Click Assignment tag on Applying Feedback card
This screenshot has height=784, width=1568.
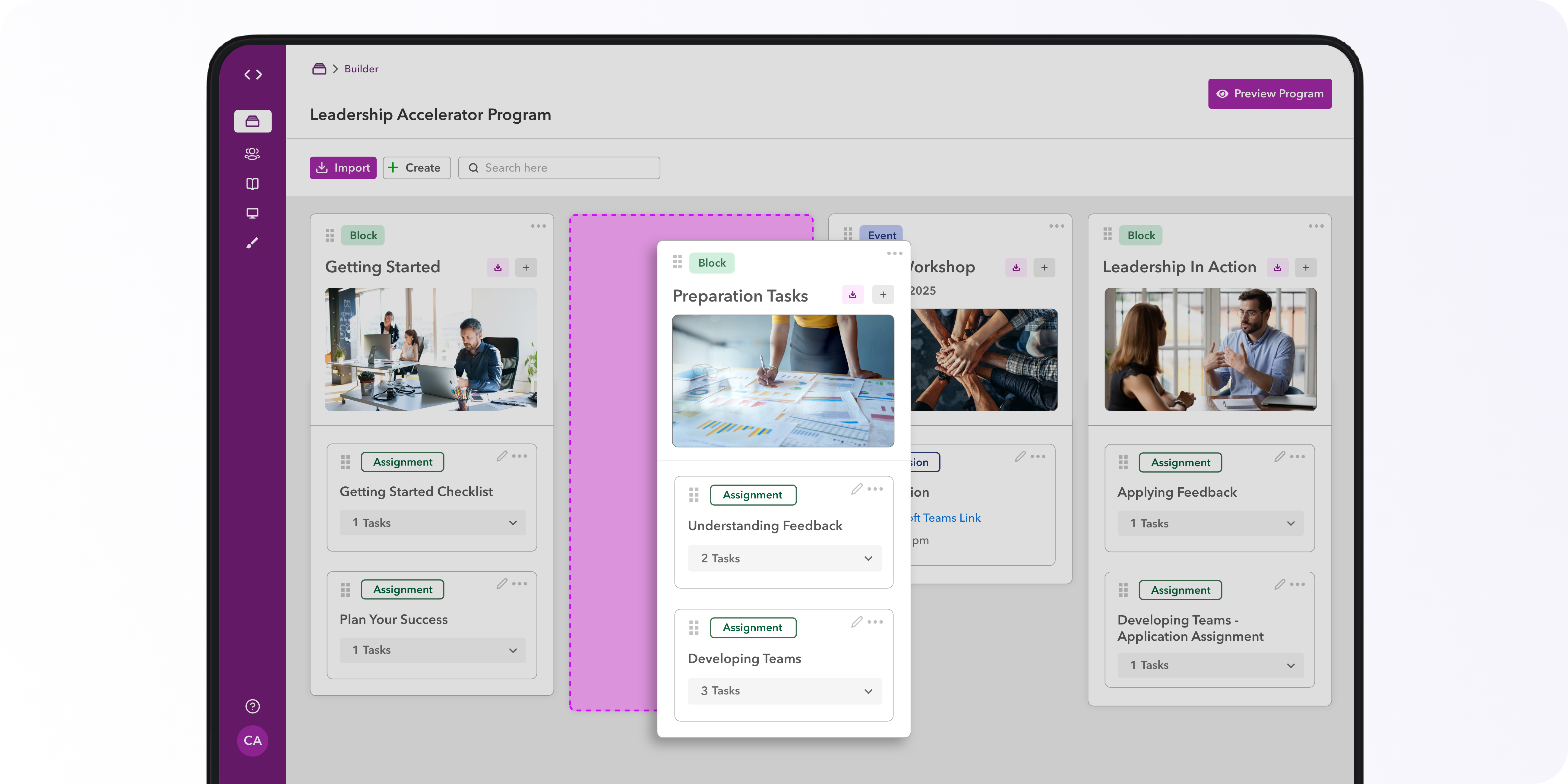1180,463
